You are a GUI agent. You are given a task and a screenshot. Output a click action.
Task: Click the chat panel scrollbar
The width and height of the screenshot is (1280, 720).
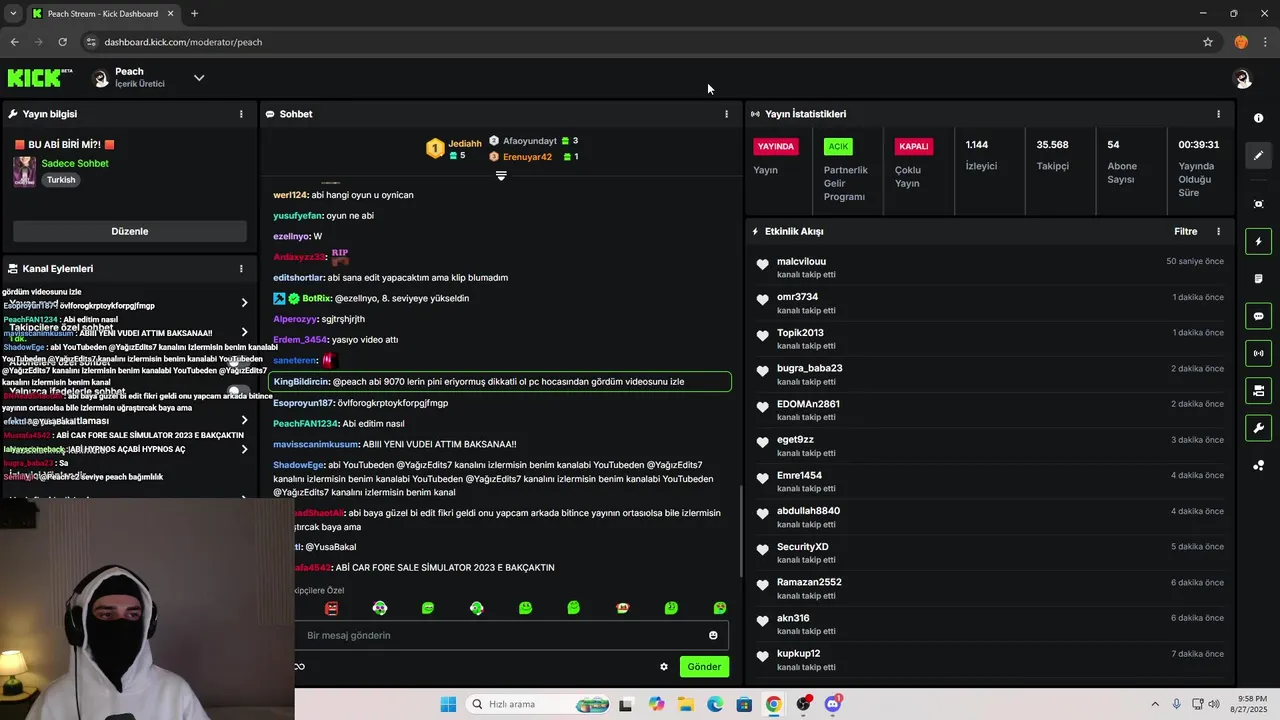741,530
